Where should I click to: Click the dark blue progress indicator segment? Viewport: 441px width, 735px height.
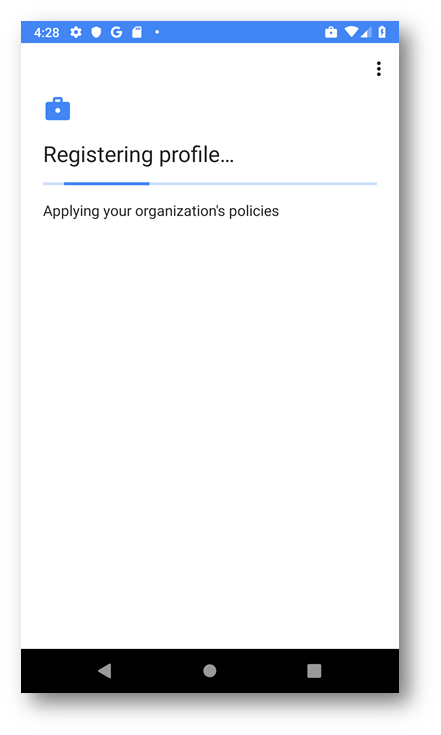point(107,184)
